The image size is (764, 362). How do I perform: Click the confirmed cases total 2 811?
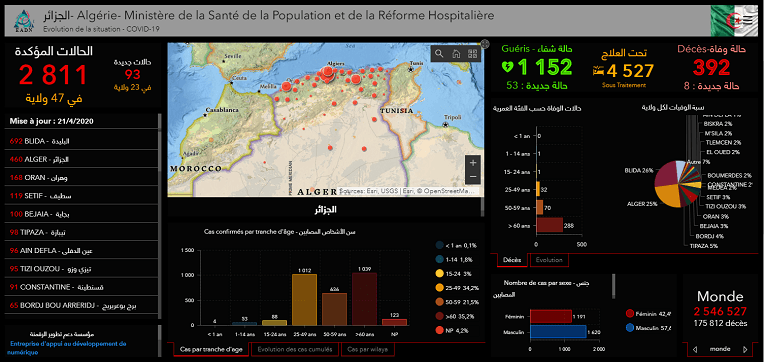coord(54,75)
